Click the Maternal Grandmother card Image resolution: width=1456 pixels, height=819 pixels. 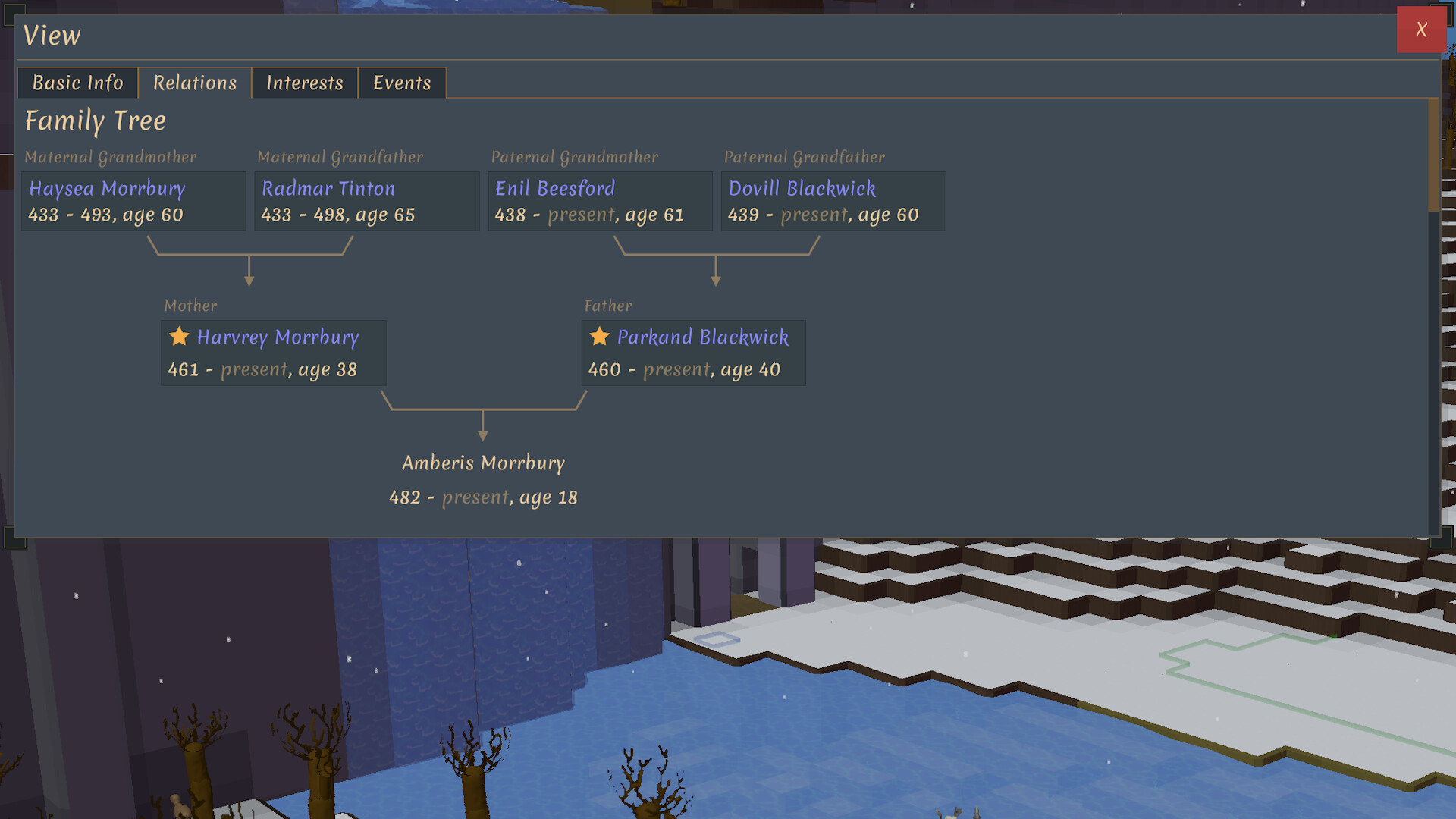133,201
